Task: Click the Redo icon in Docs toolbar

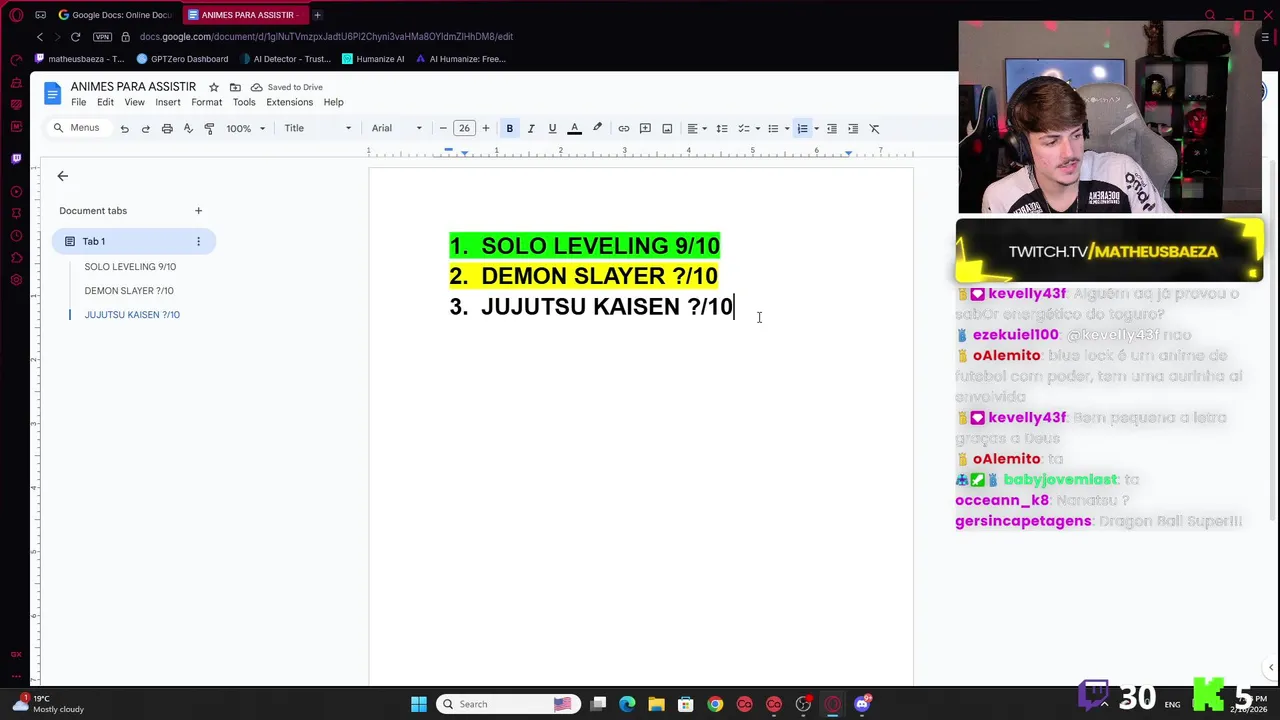Action: tap(145, 128)
